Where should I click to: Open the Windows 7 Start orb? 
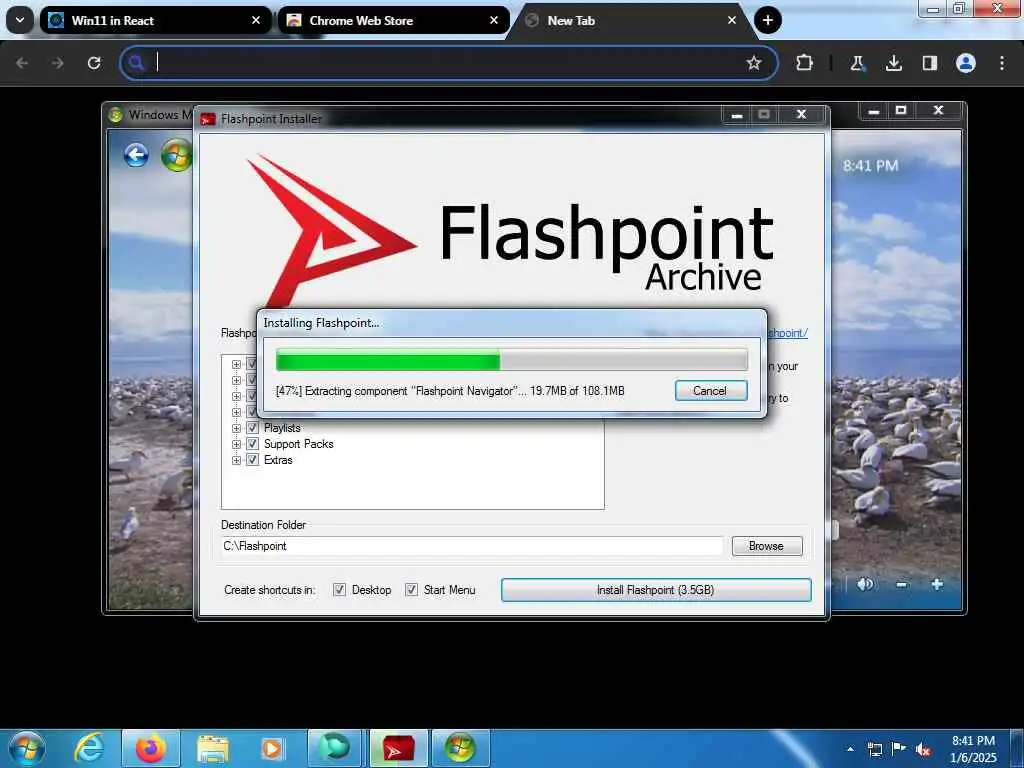pyautogui.click(x=27, y=748)
